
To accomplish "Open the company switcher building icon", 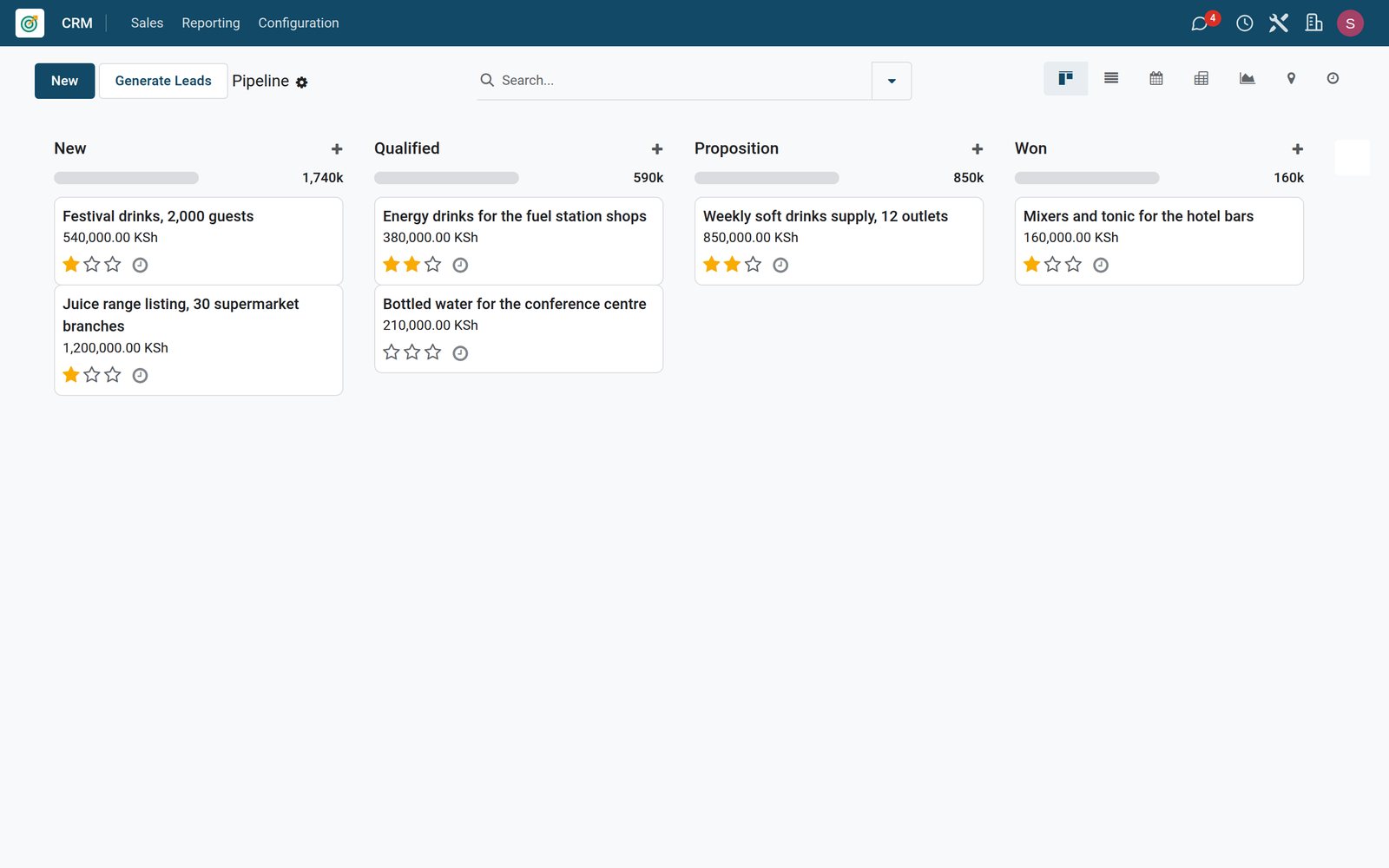I will point(1313,23).
